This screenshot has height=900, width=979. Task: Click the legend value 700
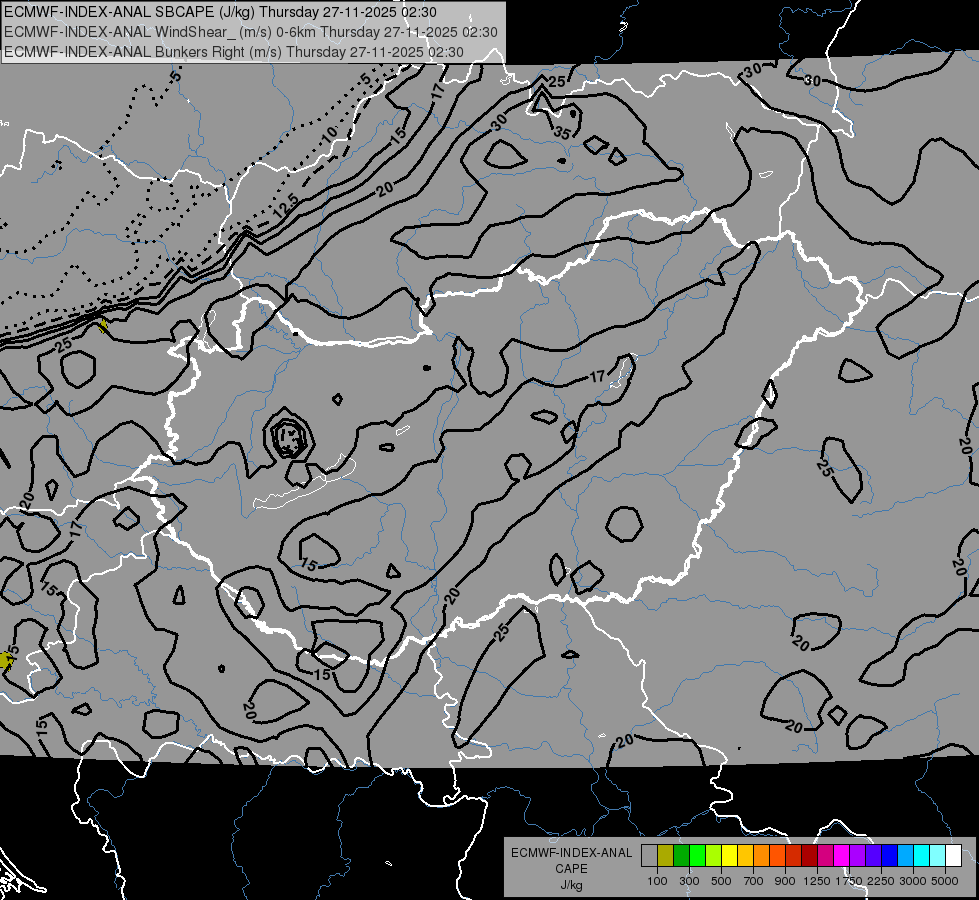[x=754, y=881]
